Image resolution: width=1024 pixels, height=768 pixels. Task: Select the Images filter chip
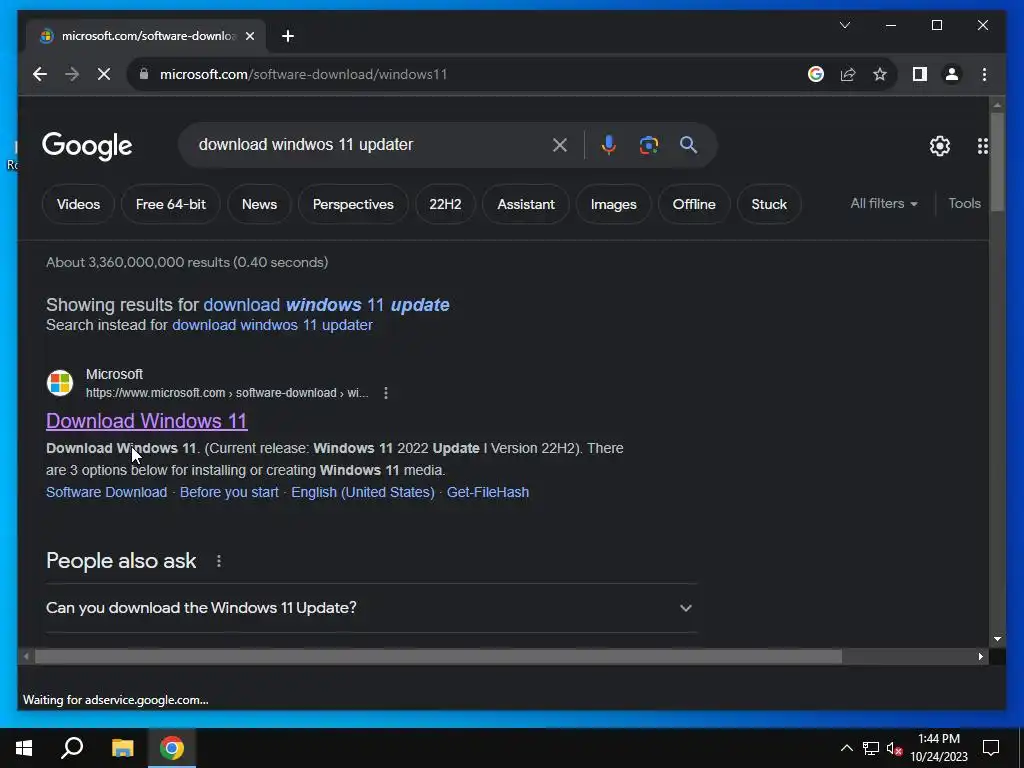pyautogui.click(x=613, y=204)
